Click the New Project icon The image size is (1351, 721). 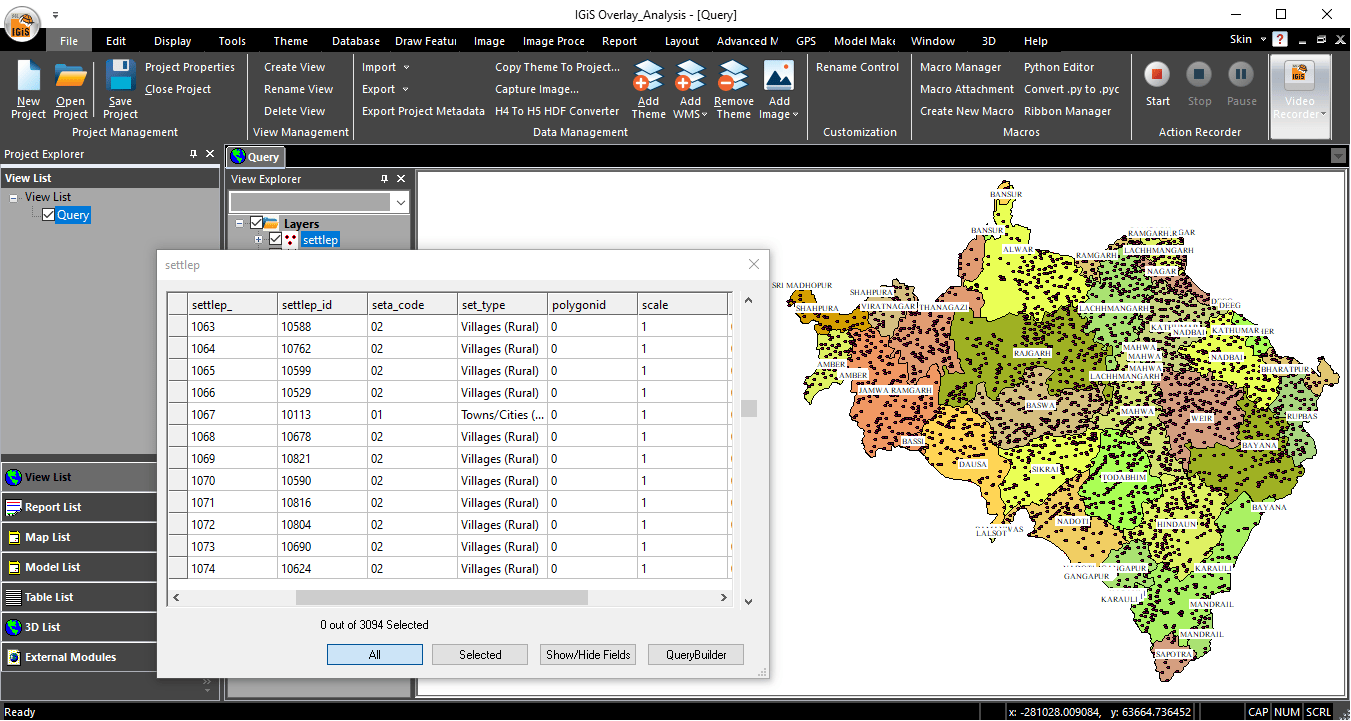point(28,77)
